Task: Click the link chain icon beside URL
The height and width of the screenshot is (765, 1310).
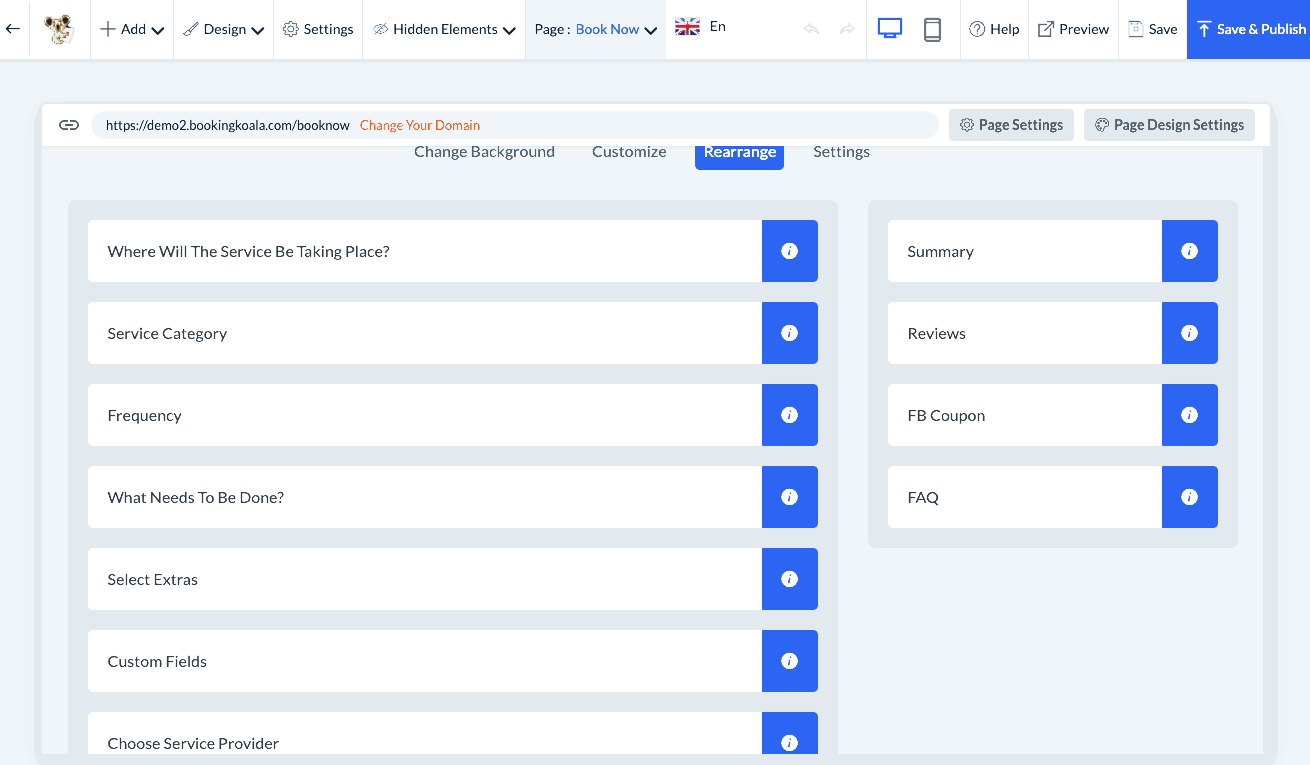Action: coord(69,125)
